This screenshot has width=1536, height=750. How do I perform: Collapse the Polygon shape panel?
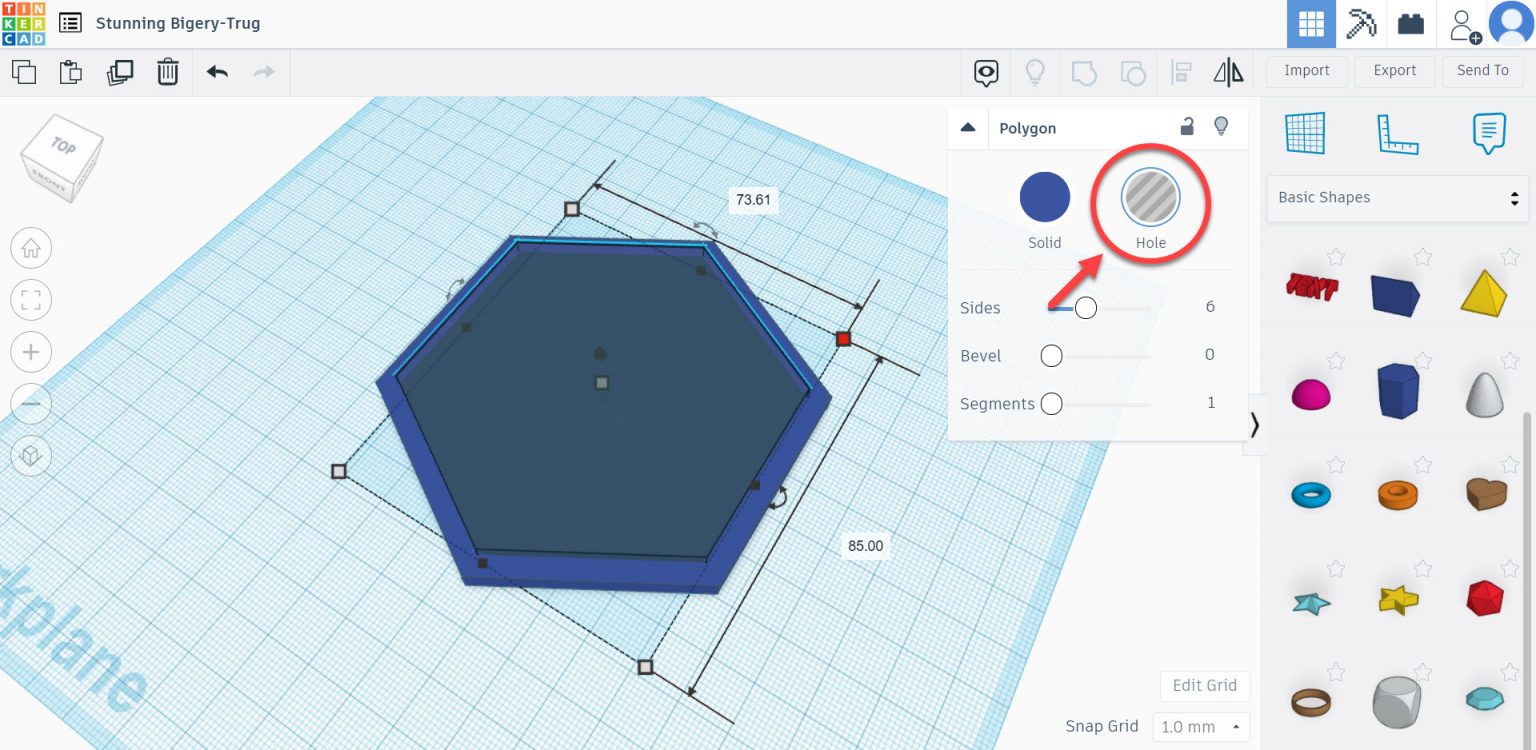967,128
